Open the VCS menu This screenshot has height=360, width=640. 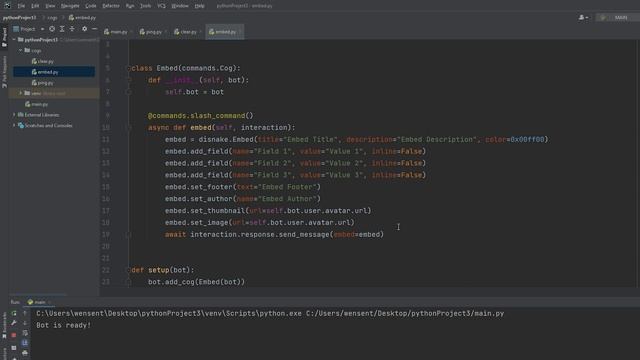coord(161,6)
